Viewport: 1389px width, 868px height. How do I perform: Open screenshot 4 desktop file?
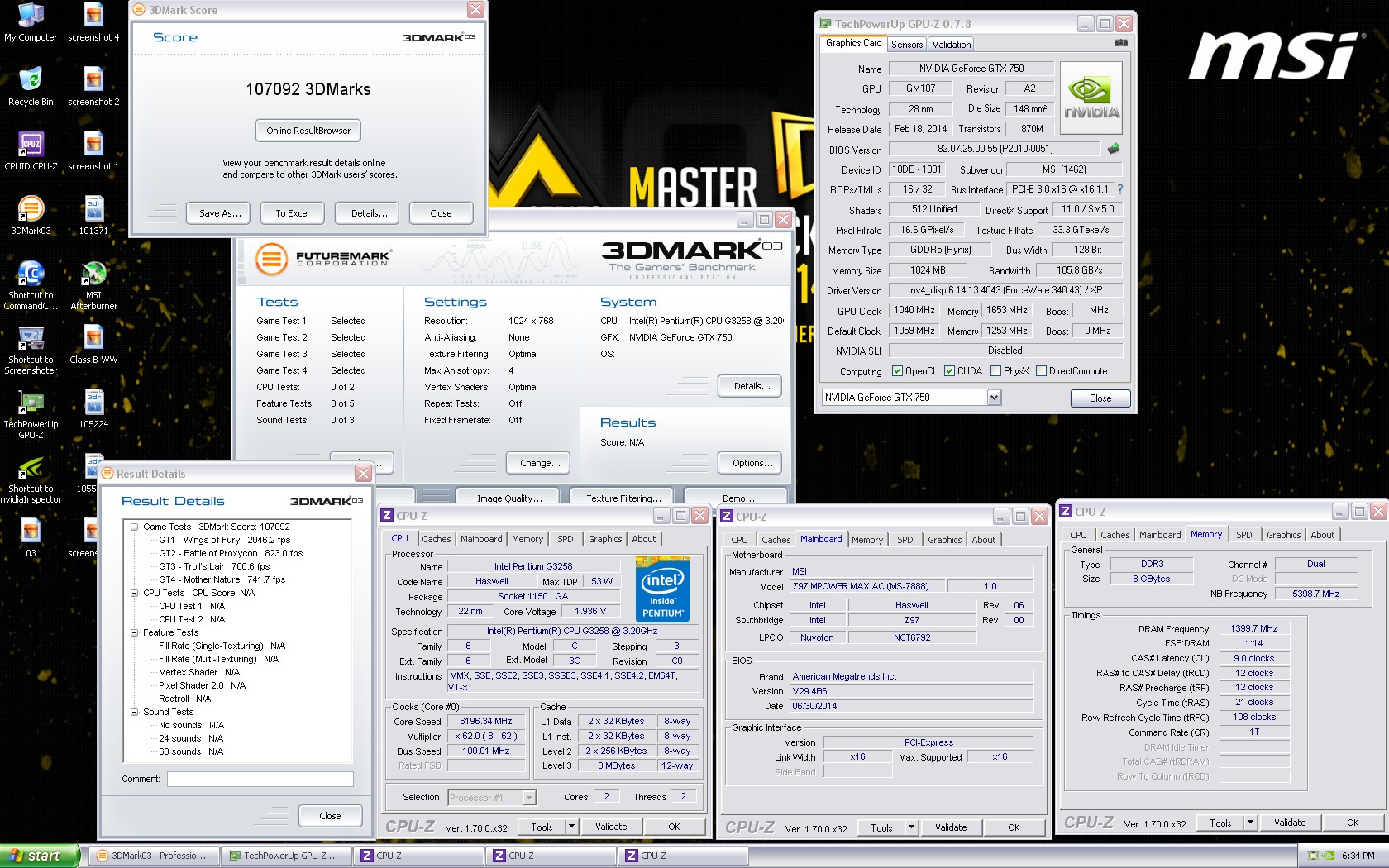click(93, 22)
